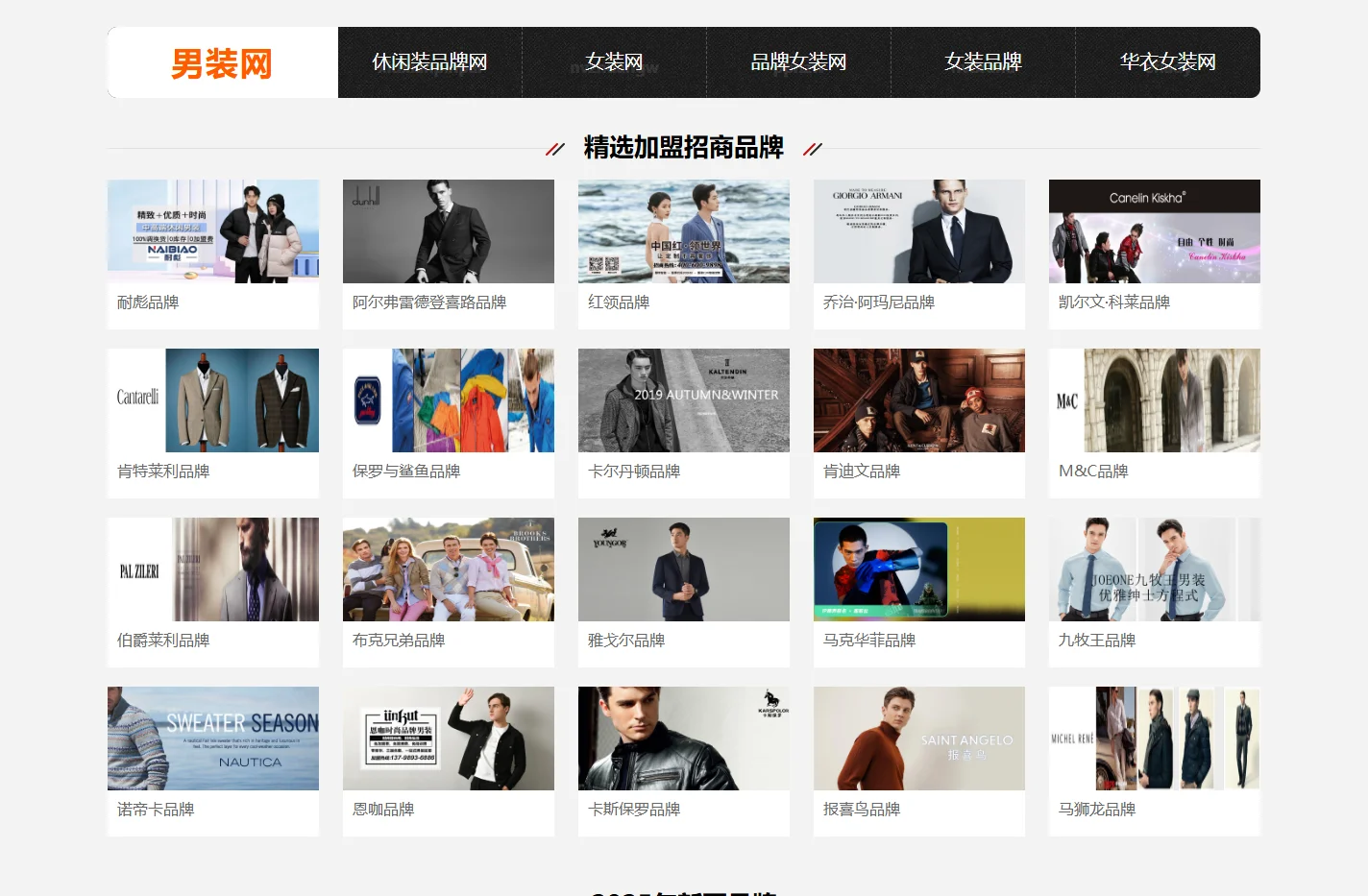Click the M&C品牌 link

click(x=1093, y=472)
